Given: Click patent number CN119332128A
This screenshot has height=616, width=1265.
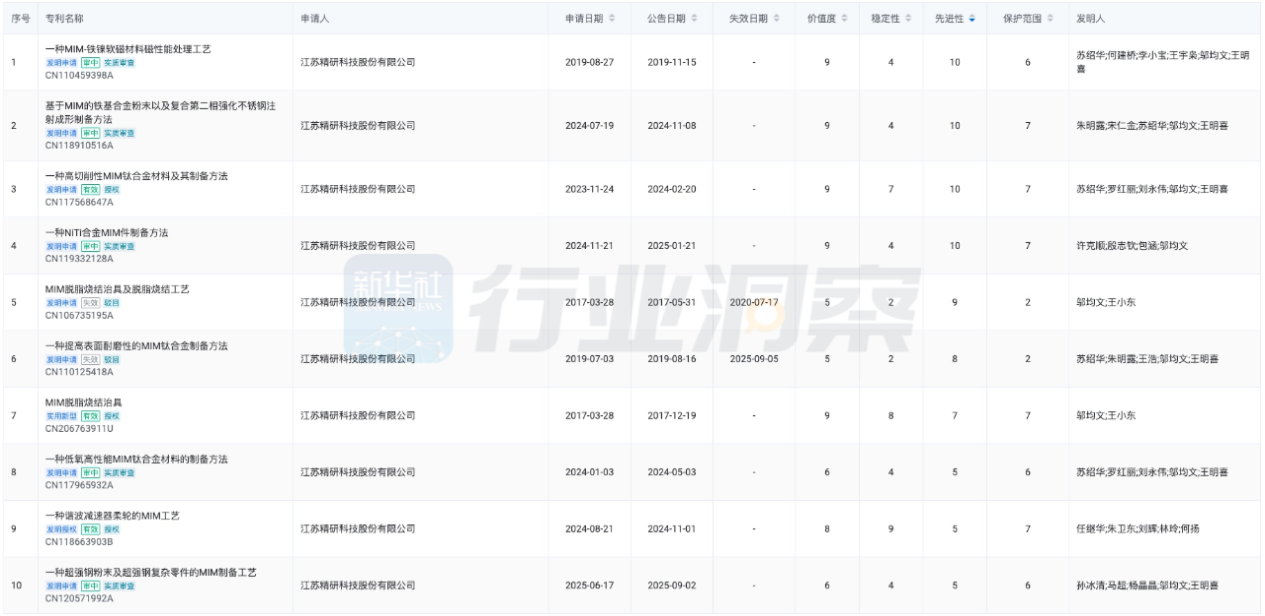Looking at the screenshot, I should pos(79,259).
